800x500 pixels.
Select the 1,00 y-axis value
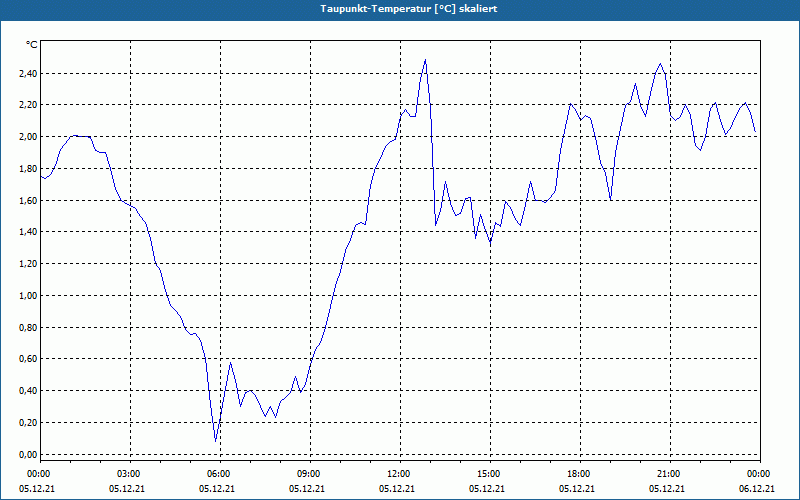[x=28, y=295]
